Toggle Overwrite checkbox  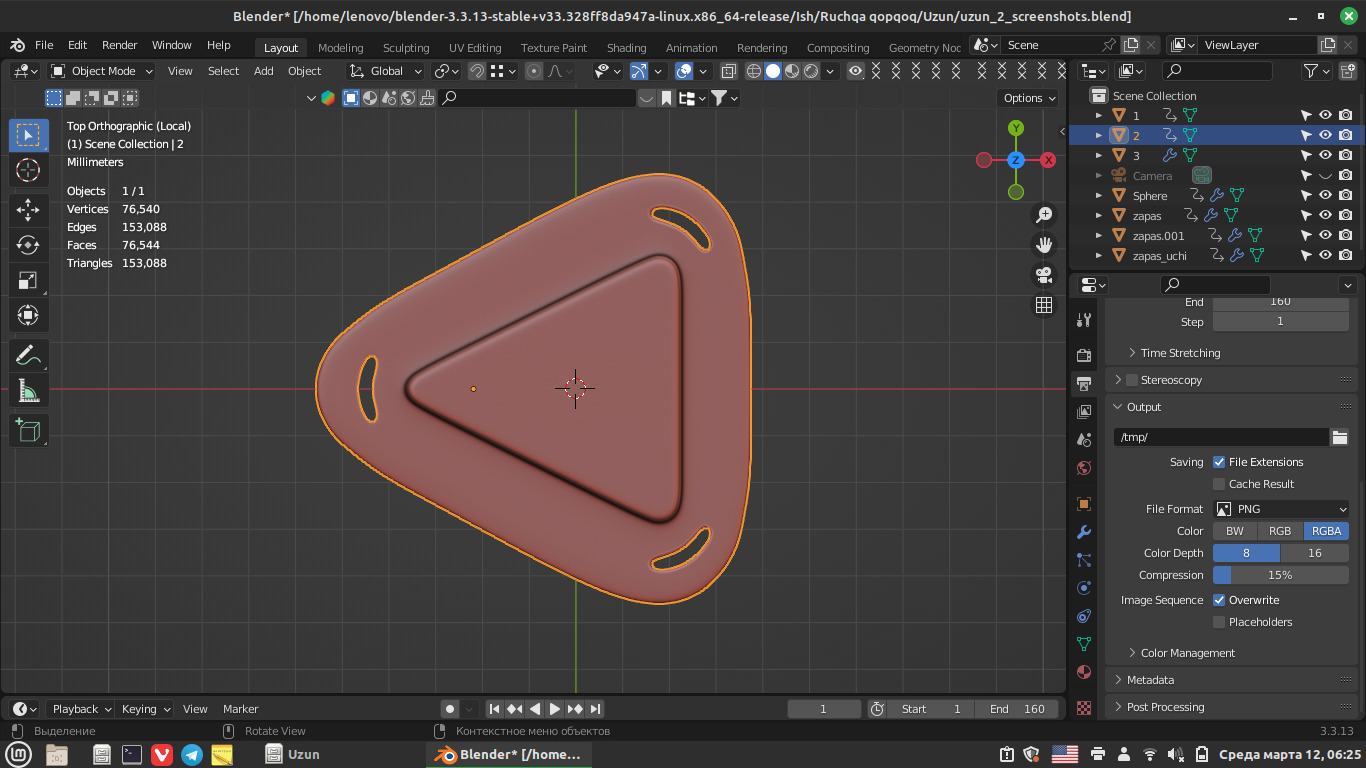1219,600
